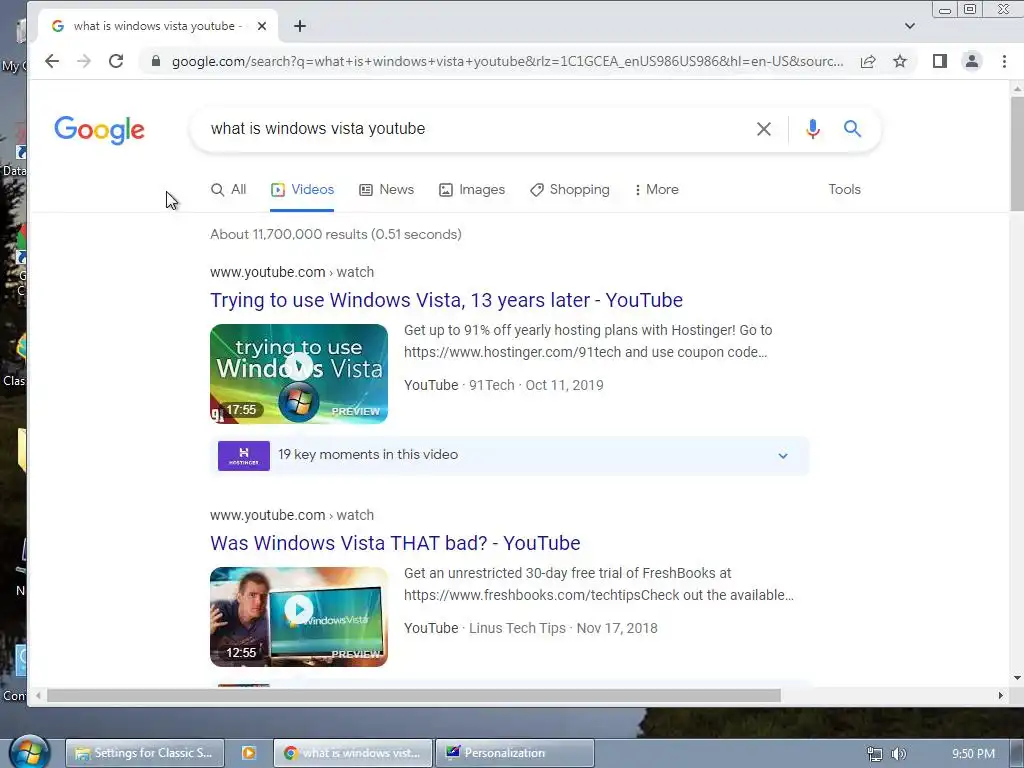
Task: Switch to Shopping results tab
Action: [x=569, y=189]
